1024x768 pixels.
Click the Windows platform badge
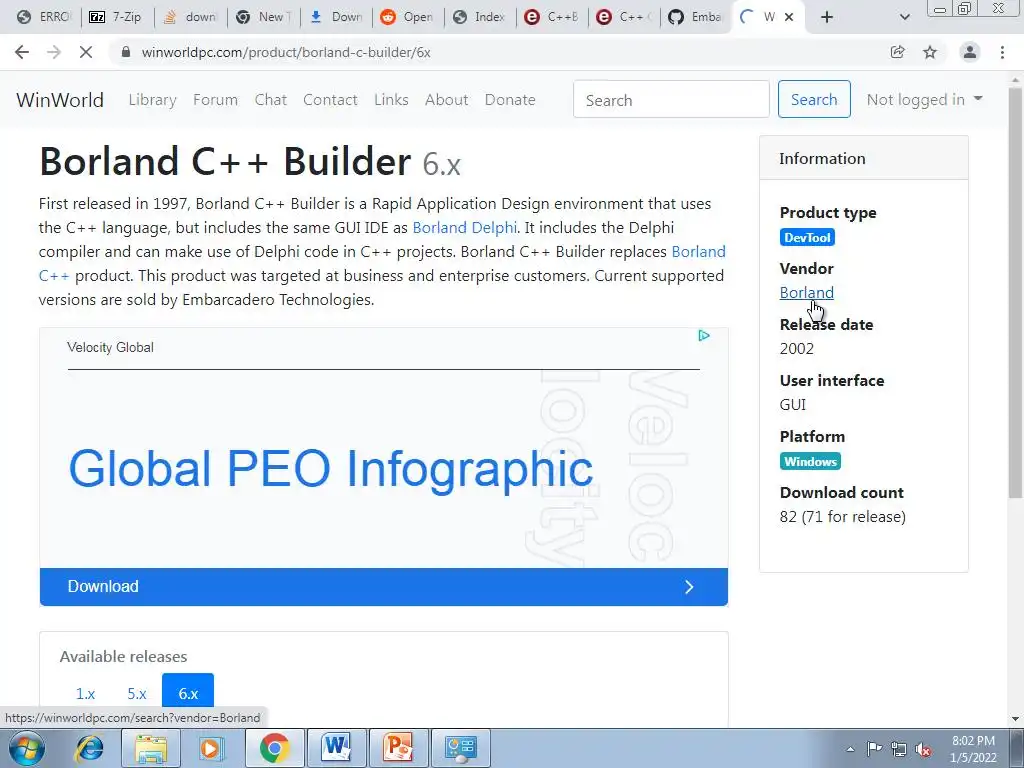[810, 461]
